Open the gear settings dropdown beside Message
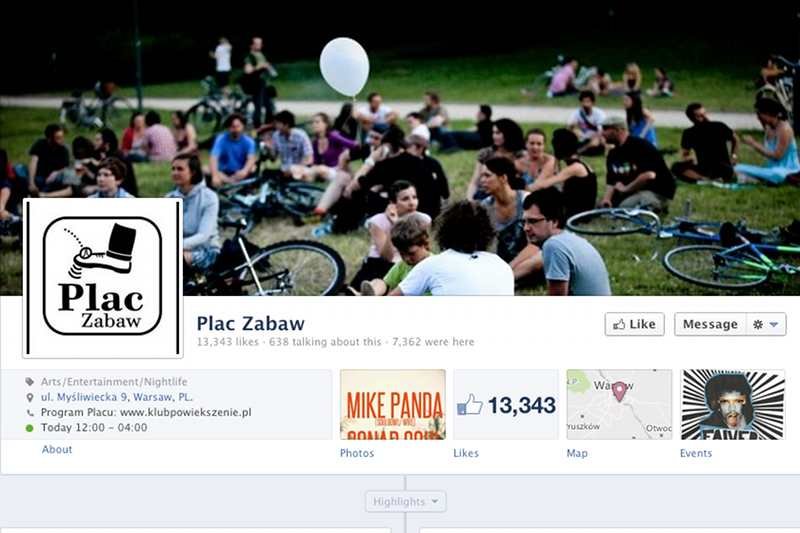Viewport: 800px width, 533px height. [766, 324]
